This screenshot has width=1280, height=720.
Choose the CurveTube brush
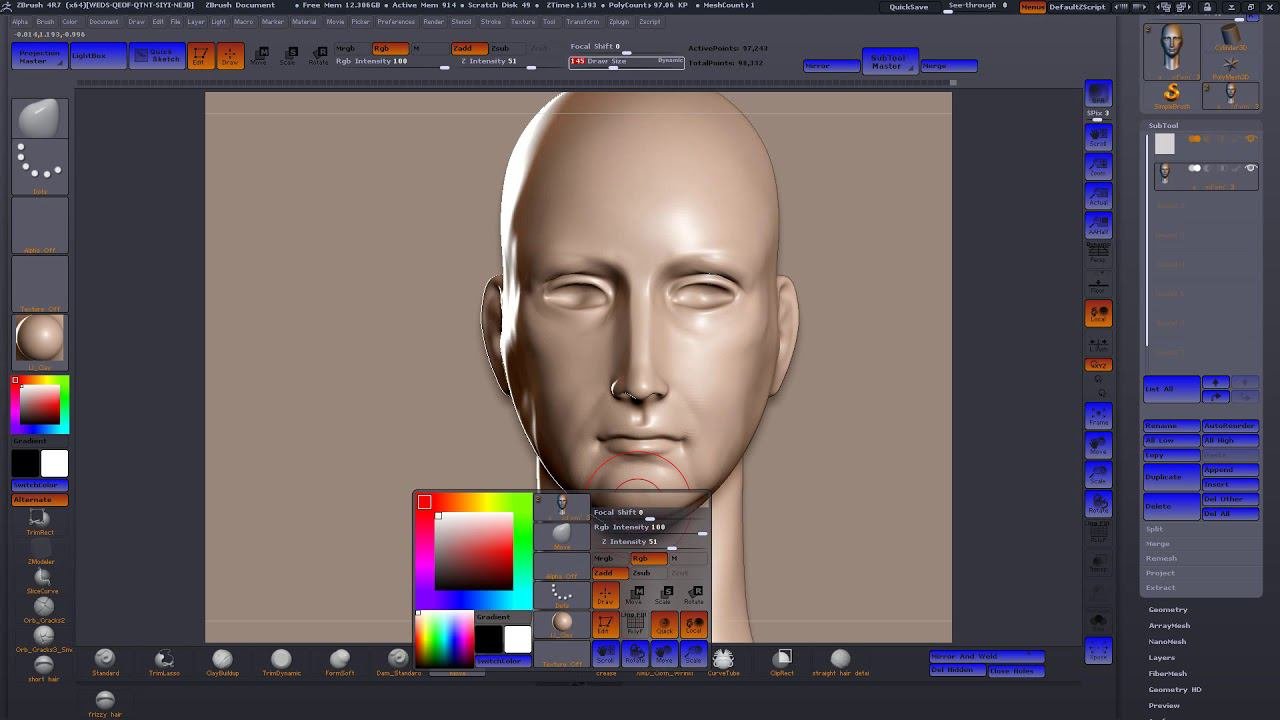(722, 659)
